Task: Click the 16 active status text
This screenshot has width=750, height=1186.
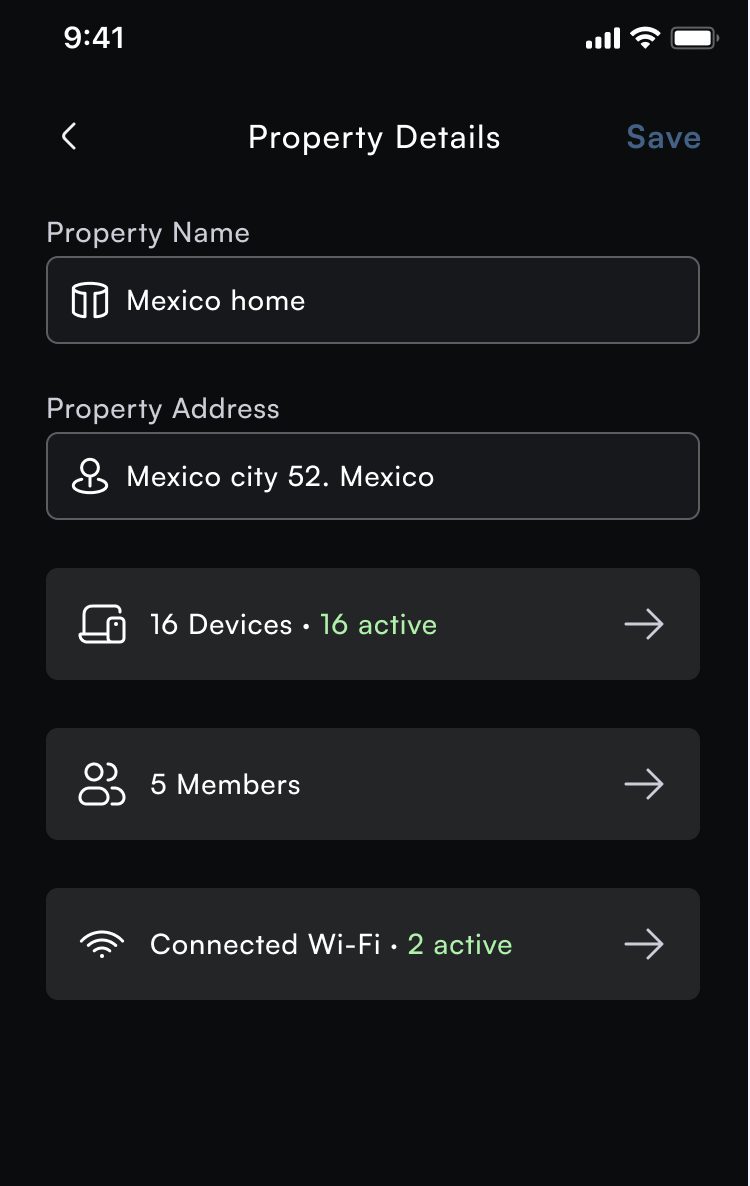Action: point(378,625)
